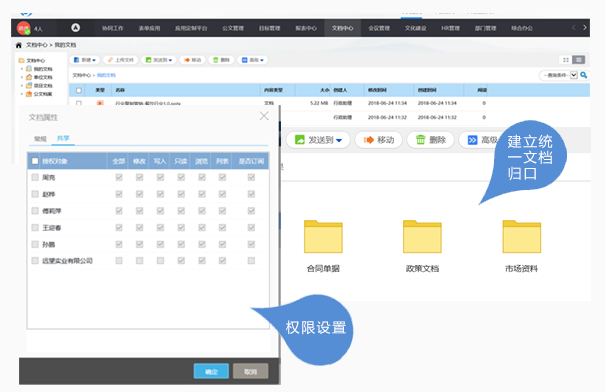
Task: Tick the row checkbox beside 孙鹏
Action: click(x=35, y=244)
